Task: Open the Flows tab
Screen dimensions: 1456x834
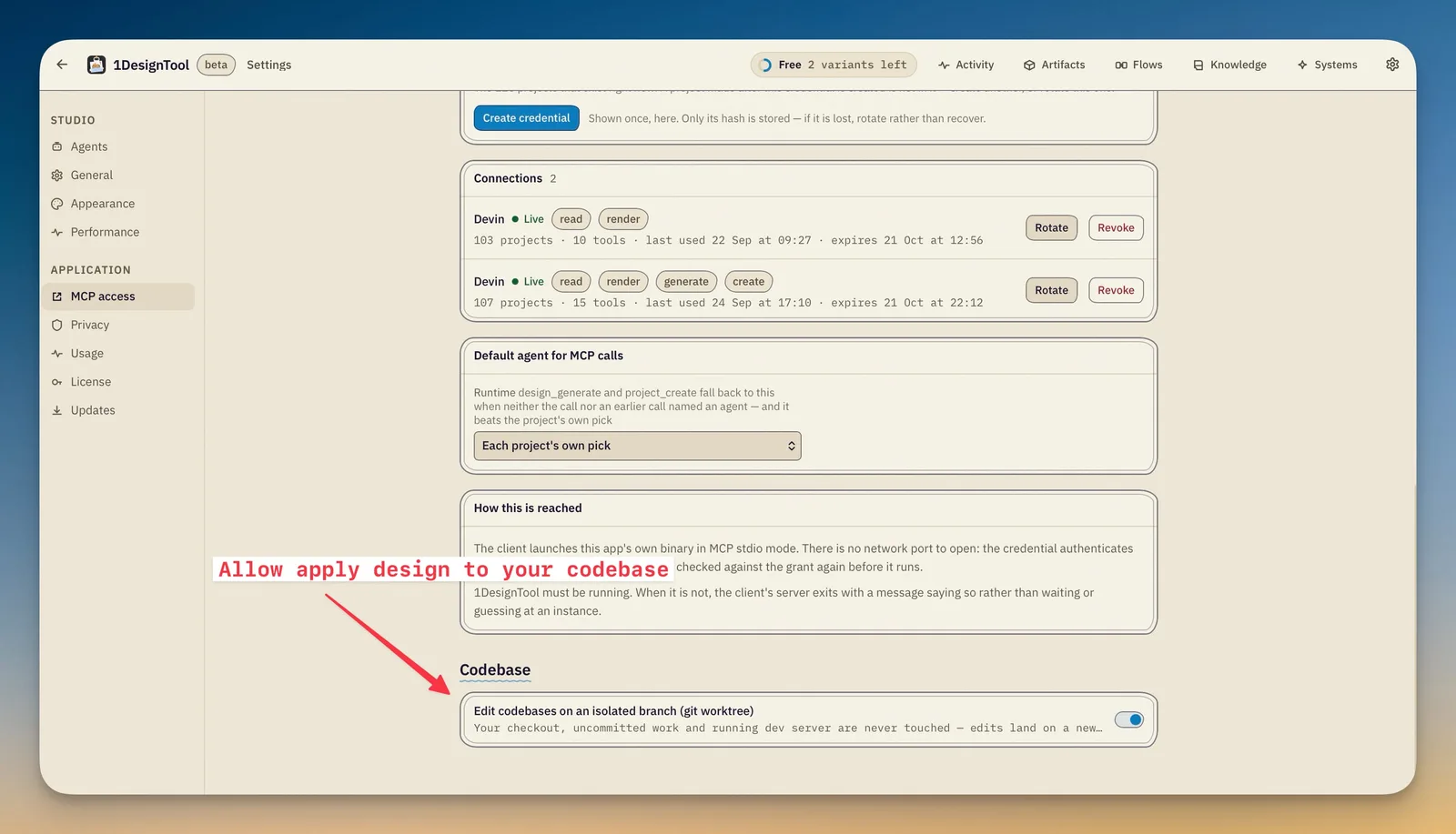Action: [1139, 65]
